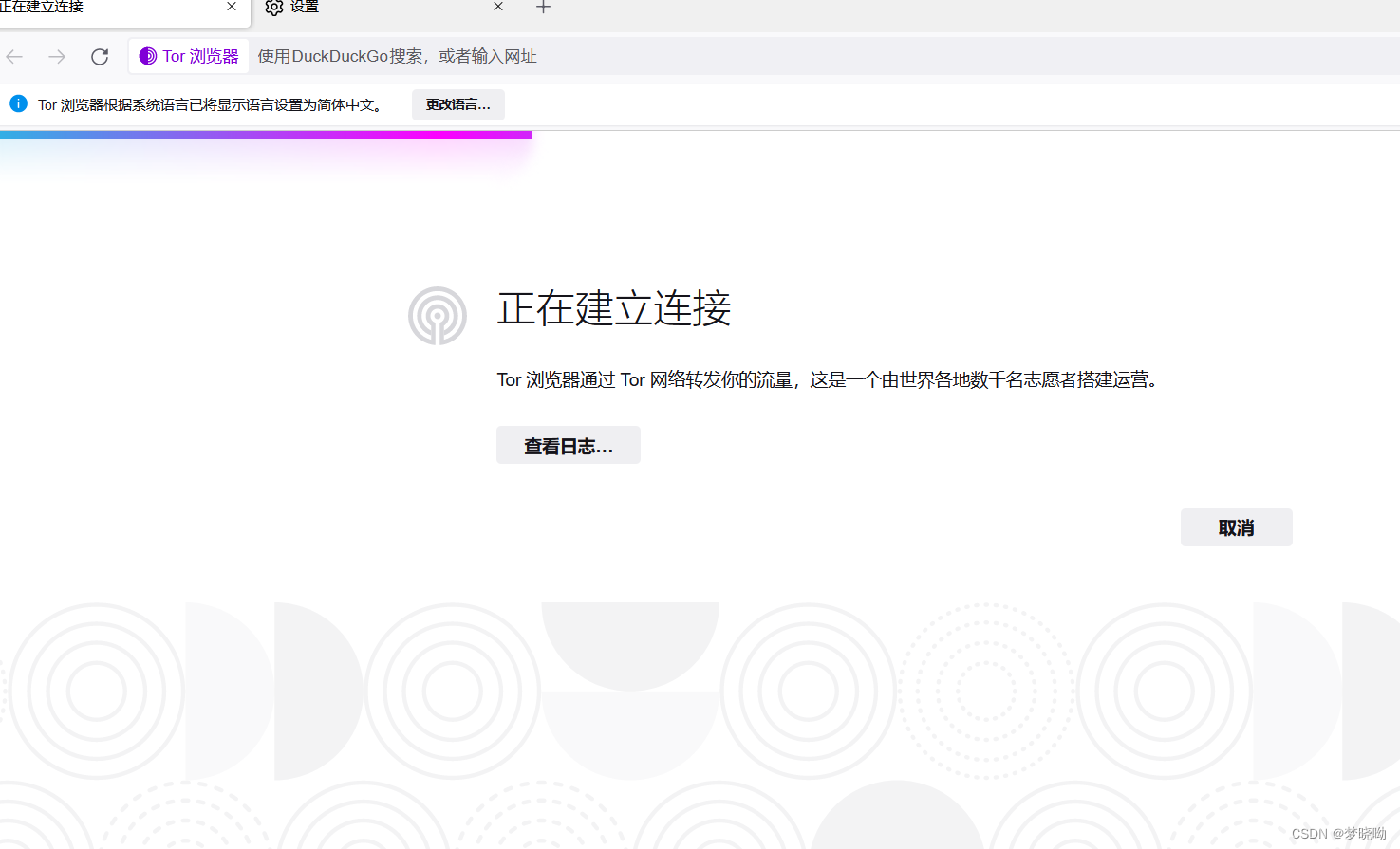Viewport: 1400px width, 849px height.
Task: Open a new tab with the plus icon
Action: 543,8
